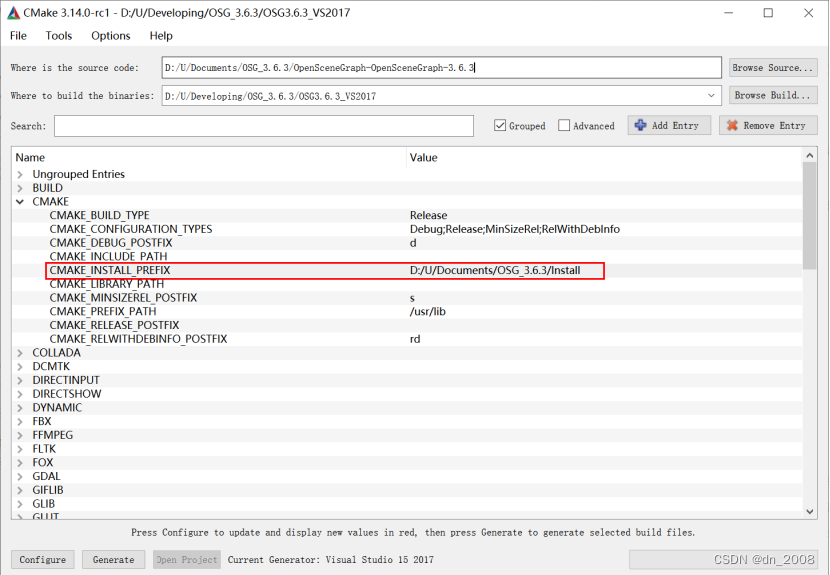Click the scroll down arrow of entries list

click(809, 511)
